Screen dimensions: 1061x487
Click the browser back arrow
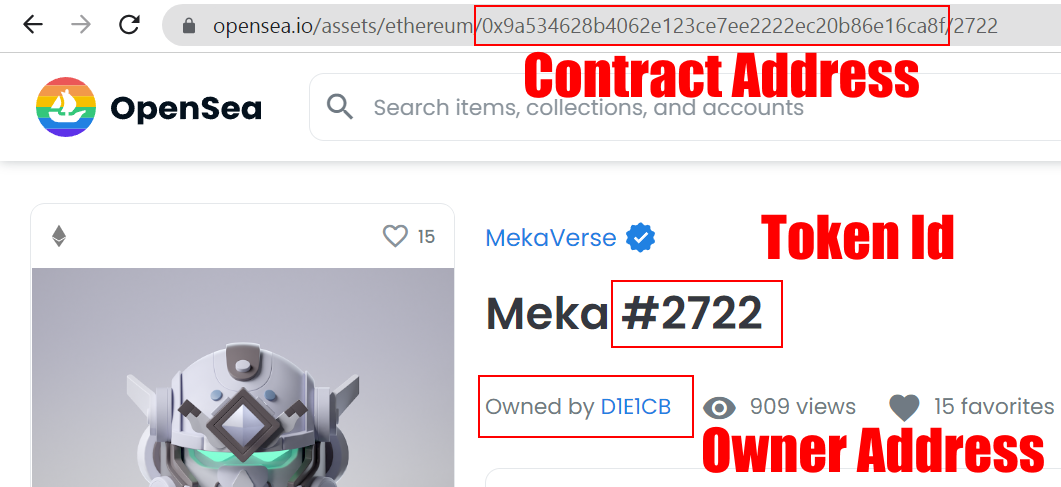click(x=32, y=25)
